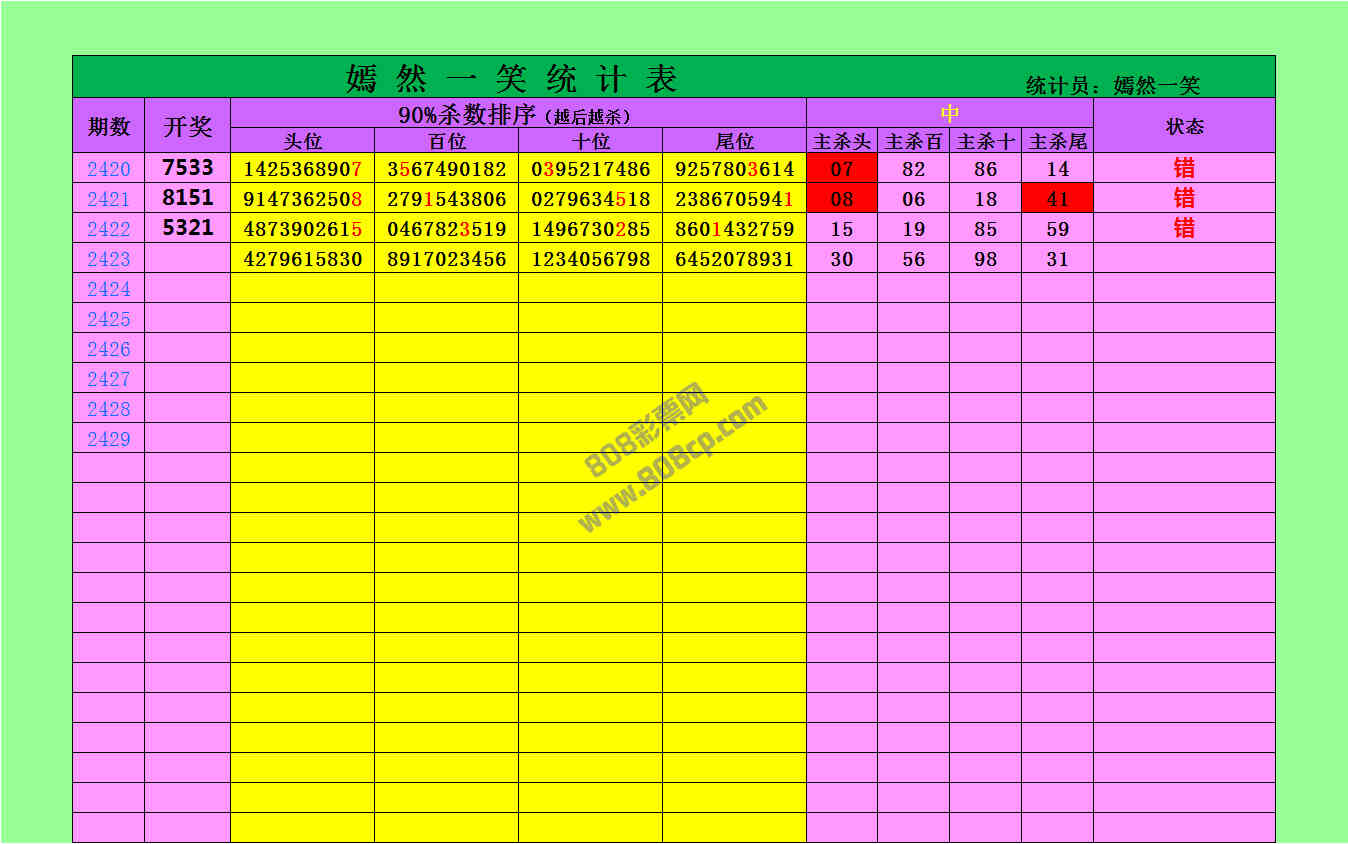Select period 2423 in the 期数 column

pyautogui.click(x=109, y=259)
